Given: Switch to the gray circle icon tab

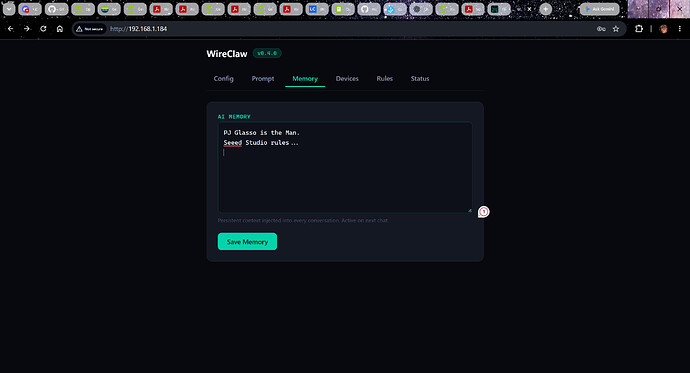Looking at the screenshot, I should click(x=421, y=9).
